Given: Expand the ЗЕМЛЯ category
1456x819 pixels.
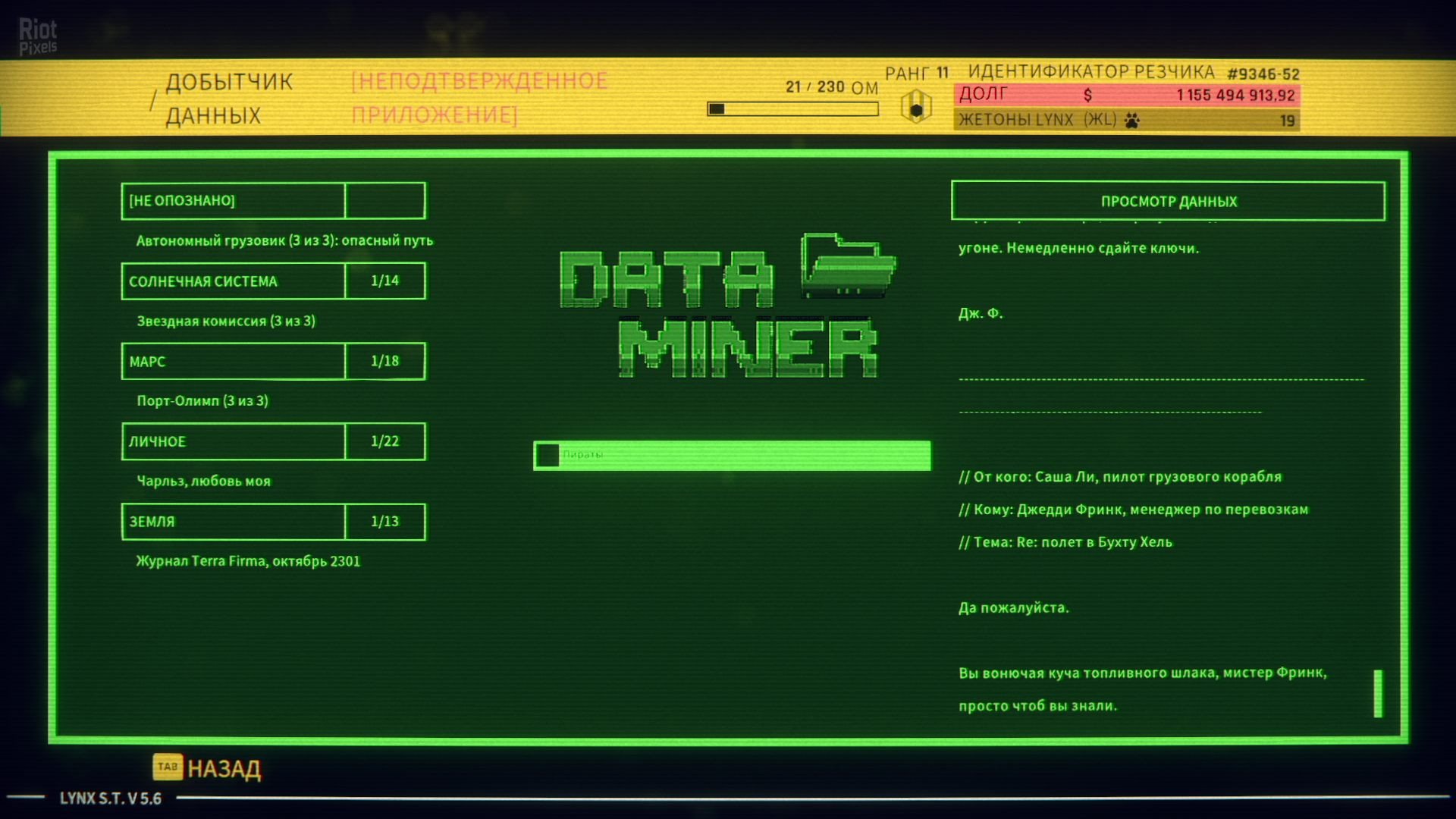Looking at the screenshot, I should [x=233, y=522].
